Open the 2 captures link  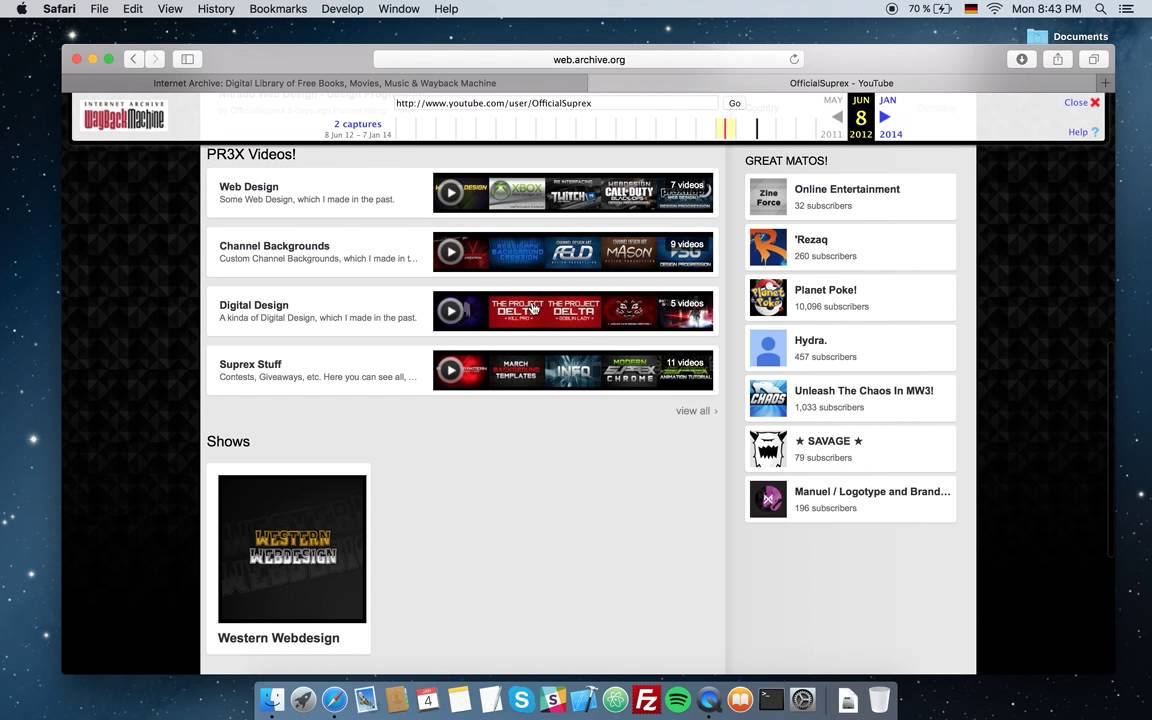(x=358, y=124)
